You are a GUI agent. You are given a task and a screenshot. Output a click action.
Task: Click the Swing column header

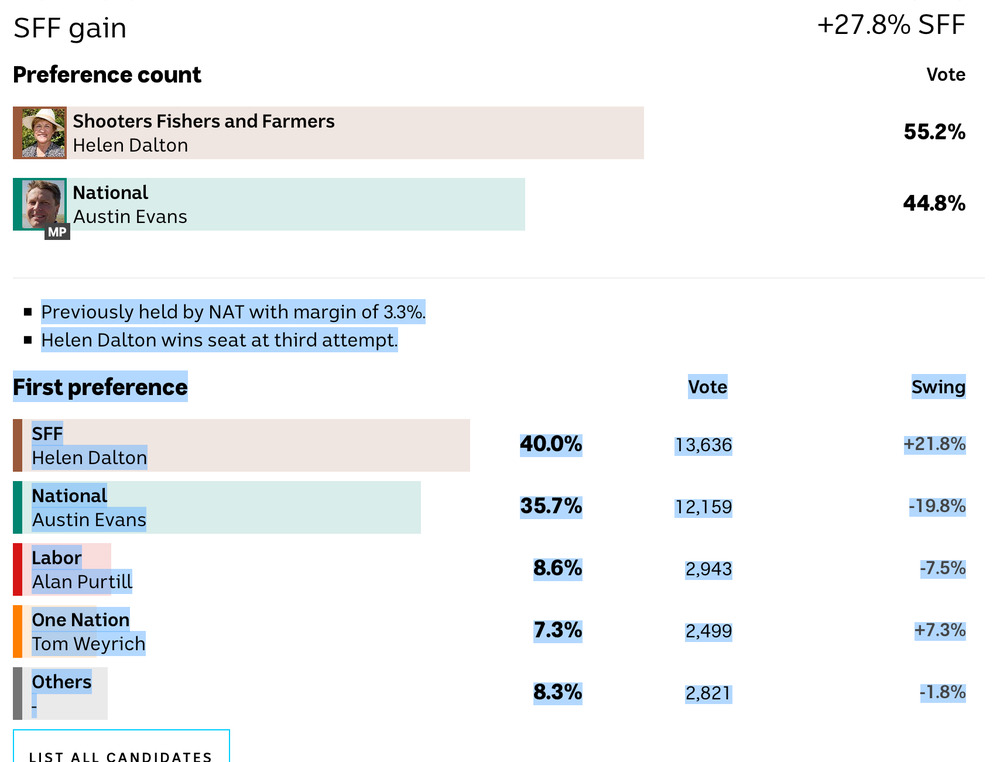938,387
